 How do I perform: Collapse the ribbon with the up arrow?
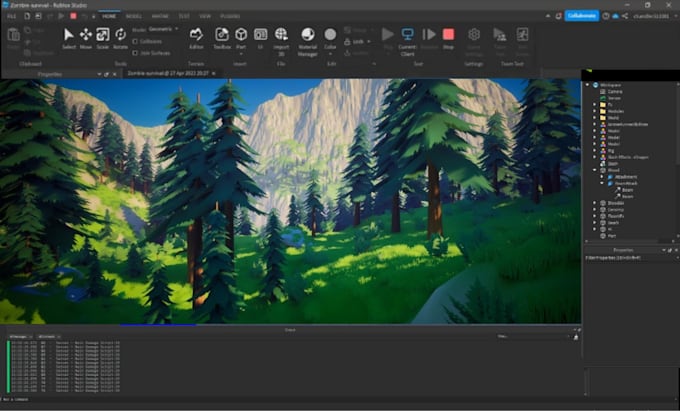(x=548, y=16)
